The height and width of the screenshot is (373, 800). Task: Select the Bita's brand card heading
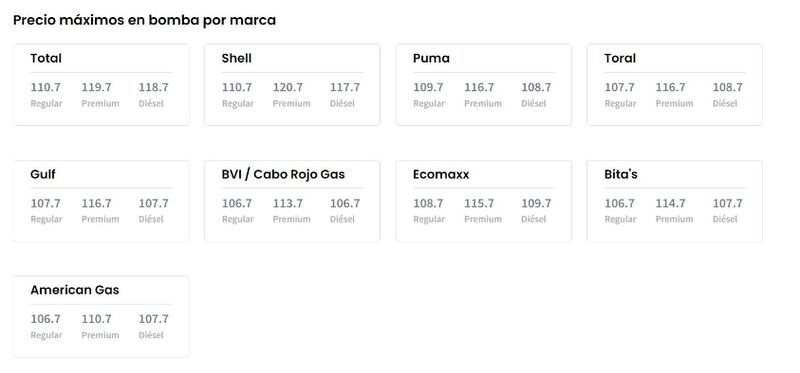pyautogui.click(x=621, y=174)
